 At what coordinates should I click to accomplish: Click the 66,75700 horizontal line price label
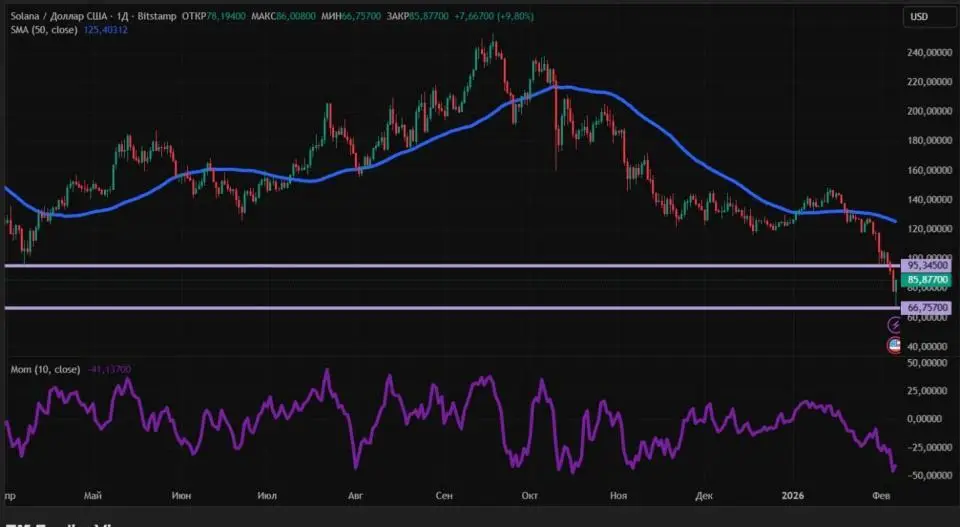coord(925,308)
